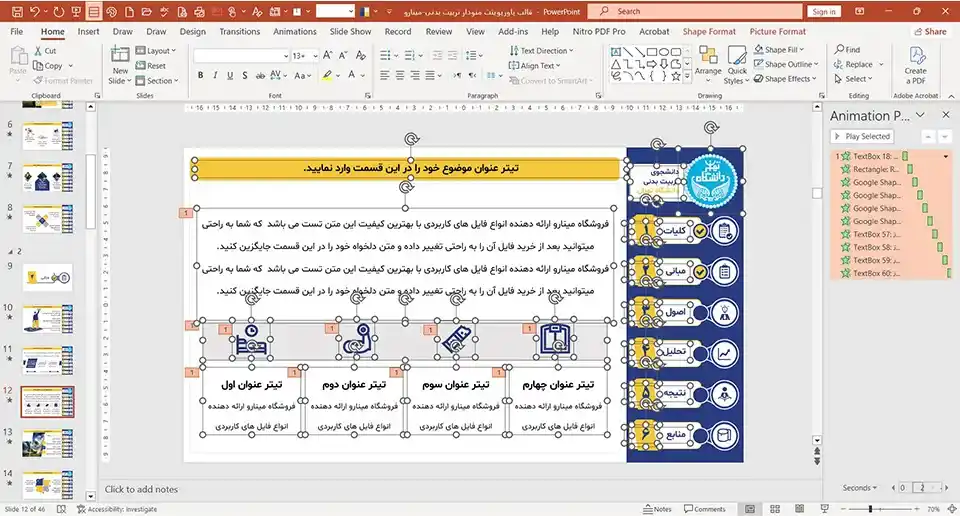Open the Notes pane
The image size is (960, 516).
pos(658,509)
